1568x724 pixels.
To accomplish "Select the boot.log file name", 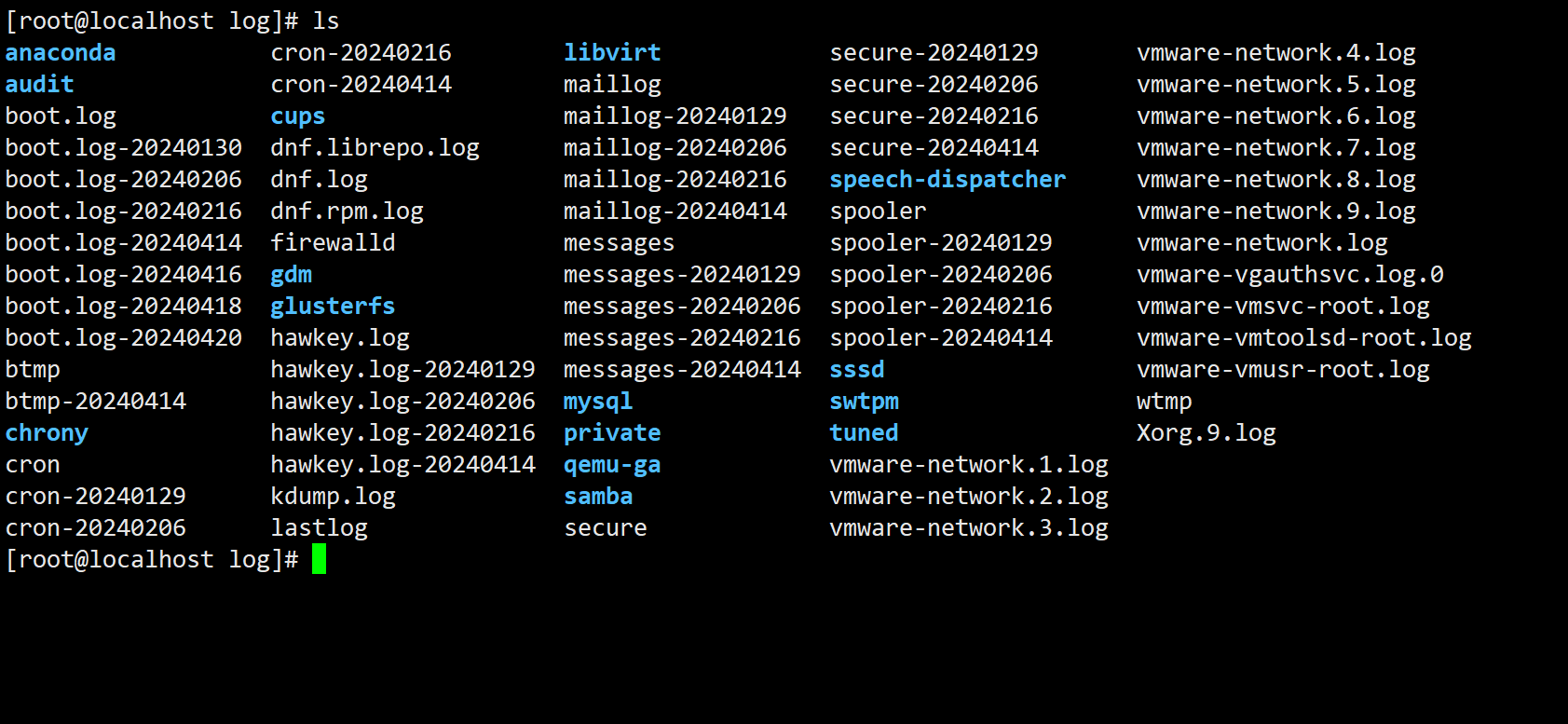I will pos(61,116).
